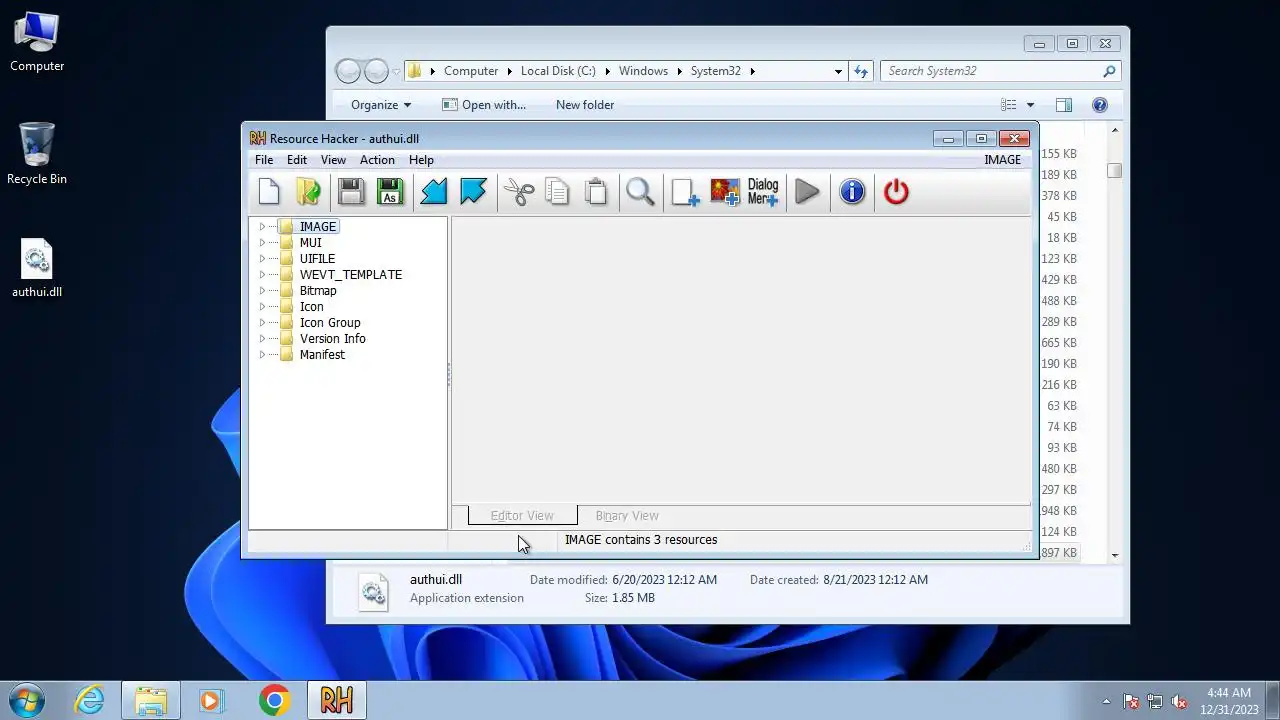Select the Manifest folder label
Image resolution: width=1280 pixels, height=720 pixels.
tap(322, 355)
